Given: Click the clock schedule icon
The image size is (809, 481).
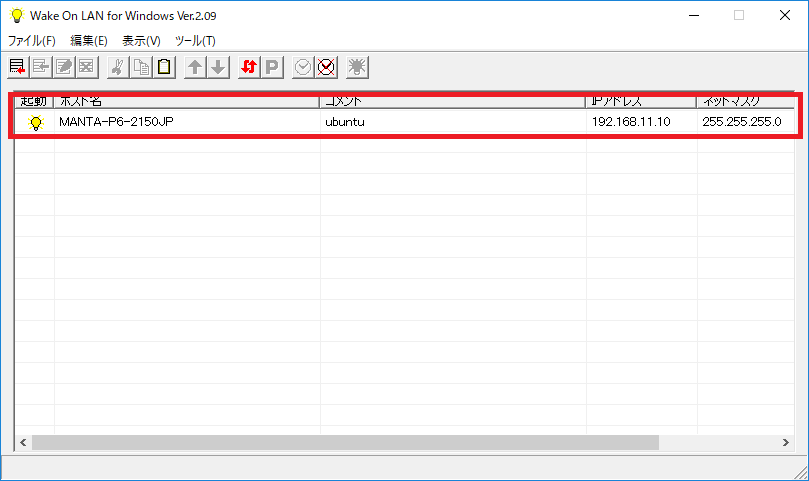Looking at the screenshot, I should click(x=303, y=67).
